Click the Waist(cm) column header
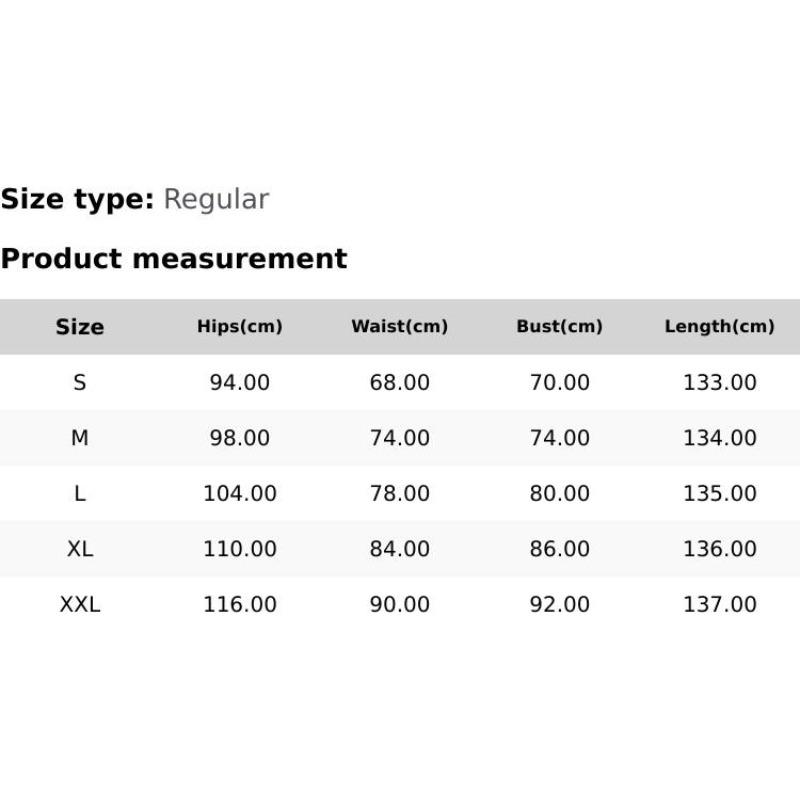The width and height of the screenshot is (800, 800). 400,327
